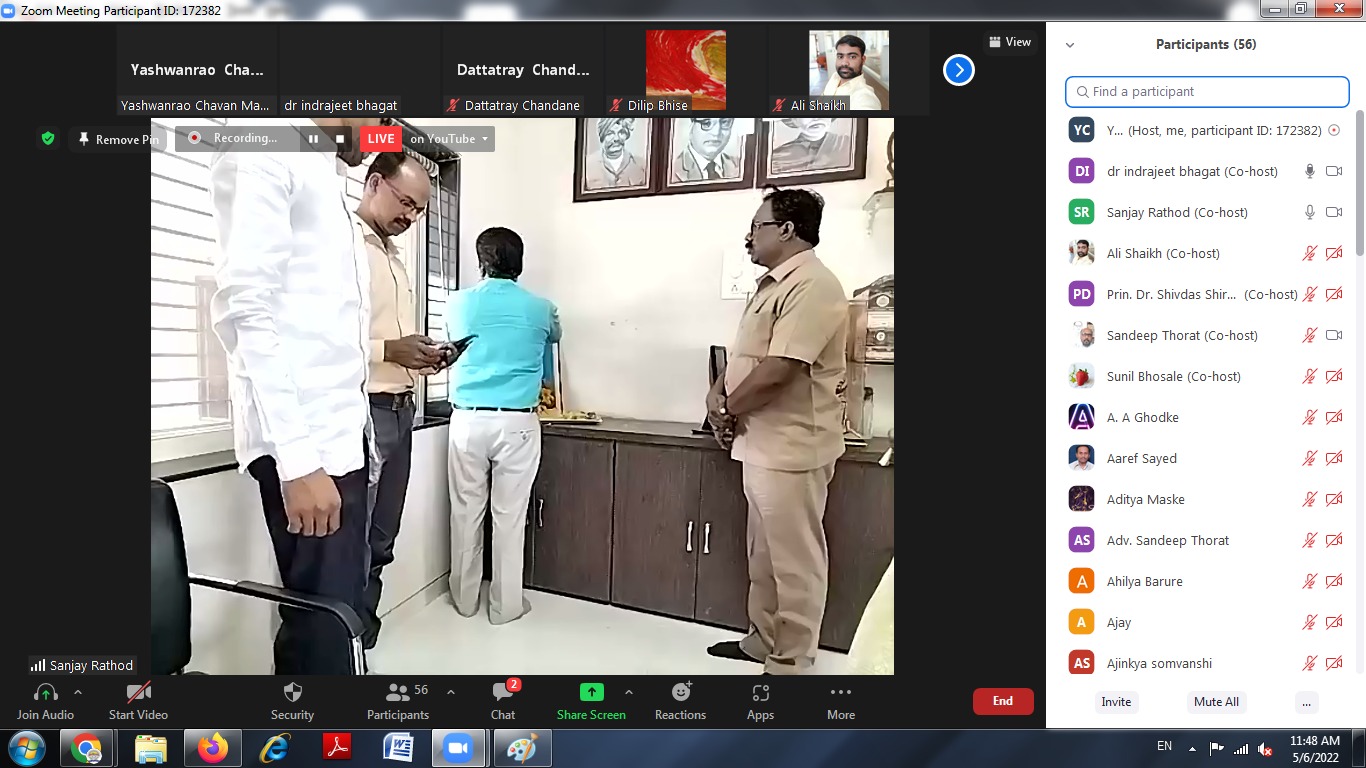1366x768 pixels.
Task: End the meeting with End button
Action: pyautogui.click(x=1003, y=701)
